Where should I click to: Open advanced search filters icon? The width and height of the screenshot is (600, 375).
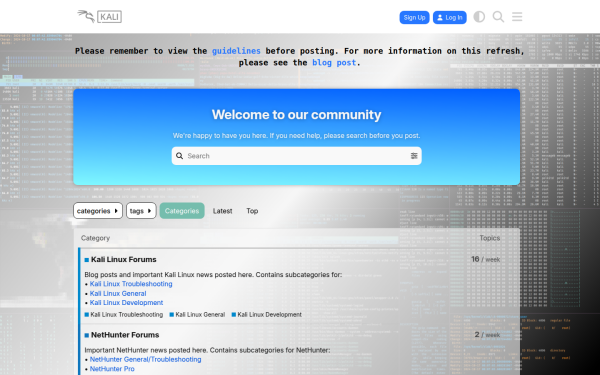tap(414, 156)
